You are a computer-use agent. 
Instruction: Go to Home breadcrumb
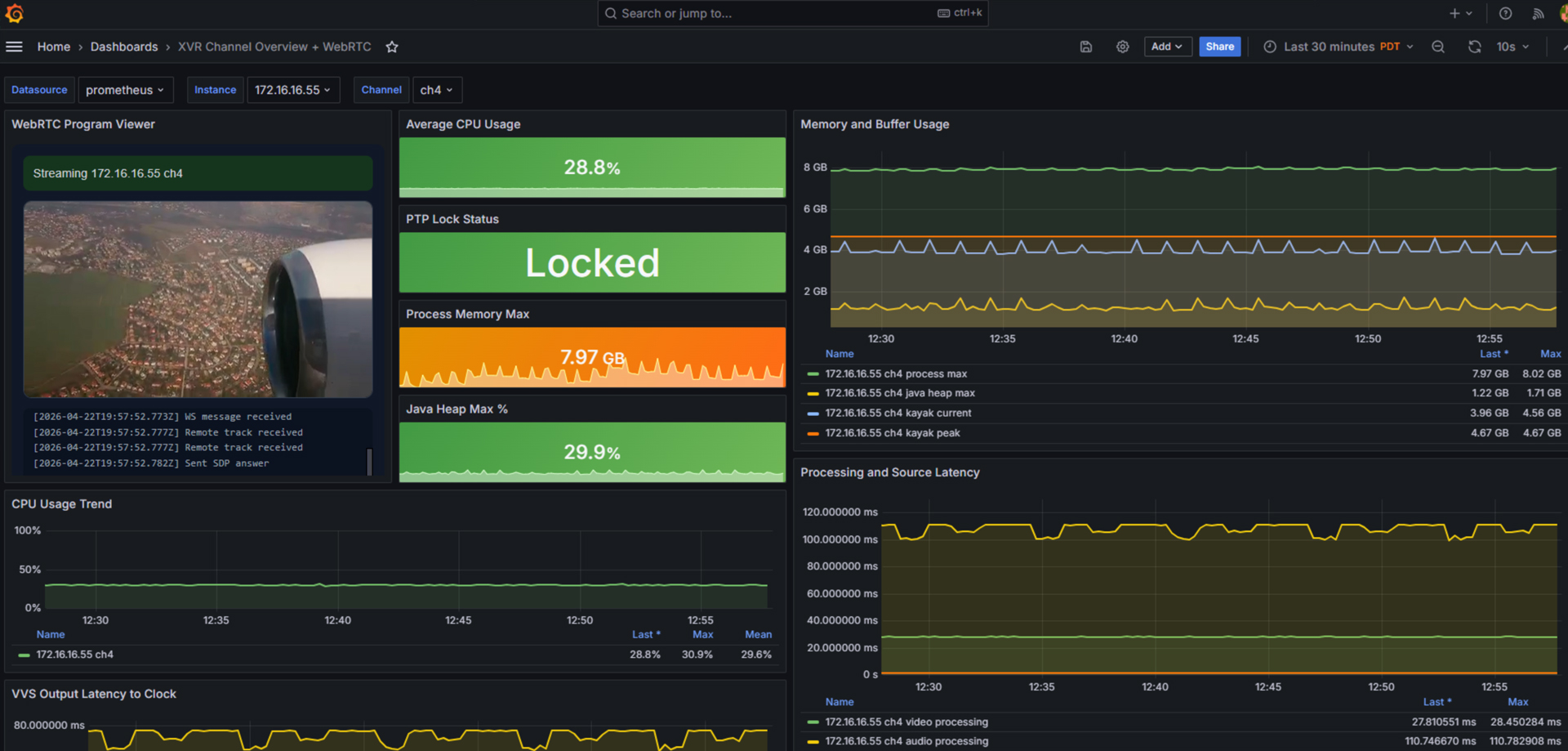[54, 47]
